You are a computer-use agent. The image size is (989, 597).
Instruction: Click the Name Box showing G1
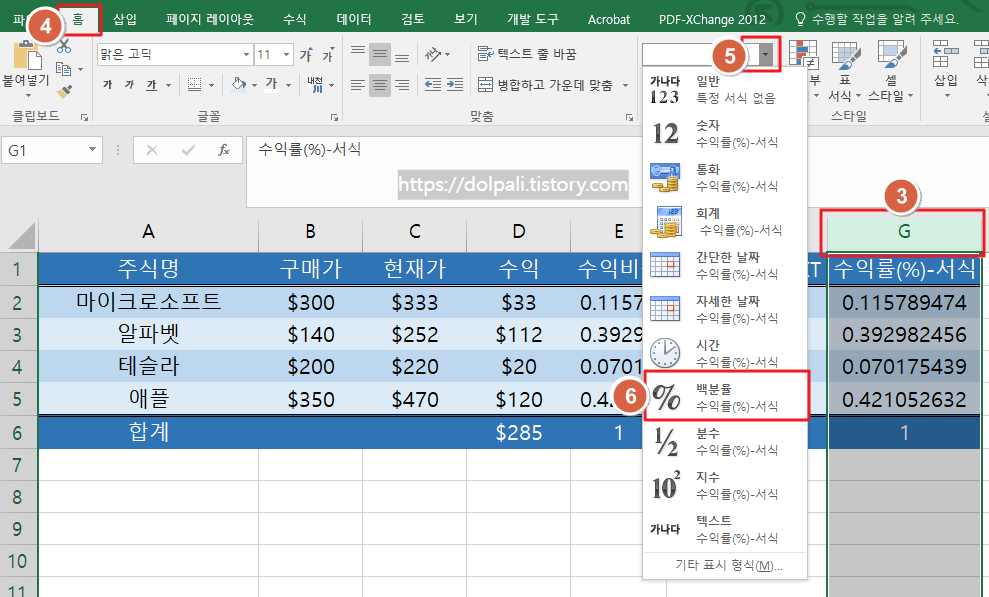[x=50, y=148]
